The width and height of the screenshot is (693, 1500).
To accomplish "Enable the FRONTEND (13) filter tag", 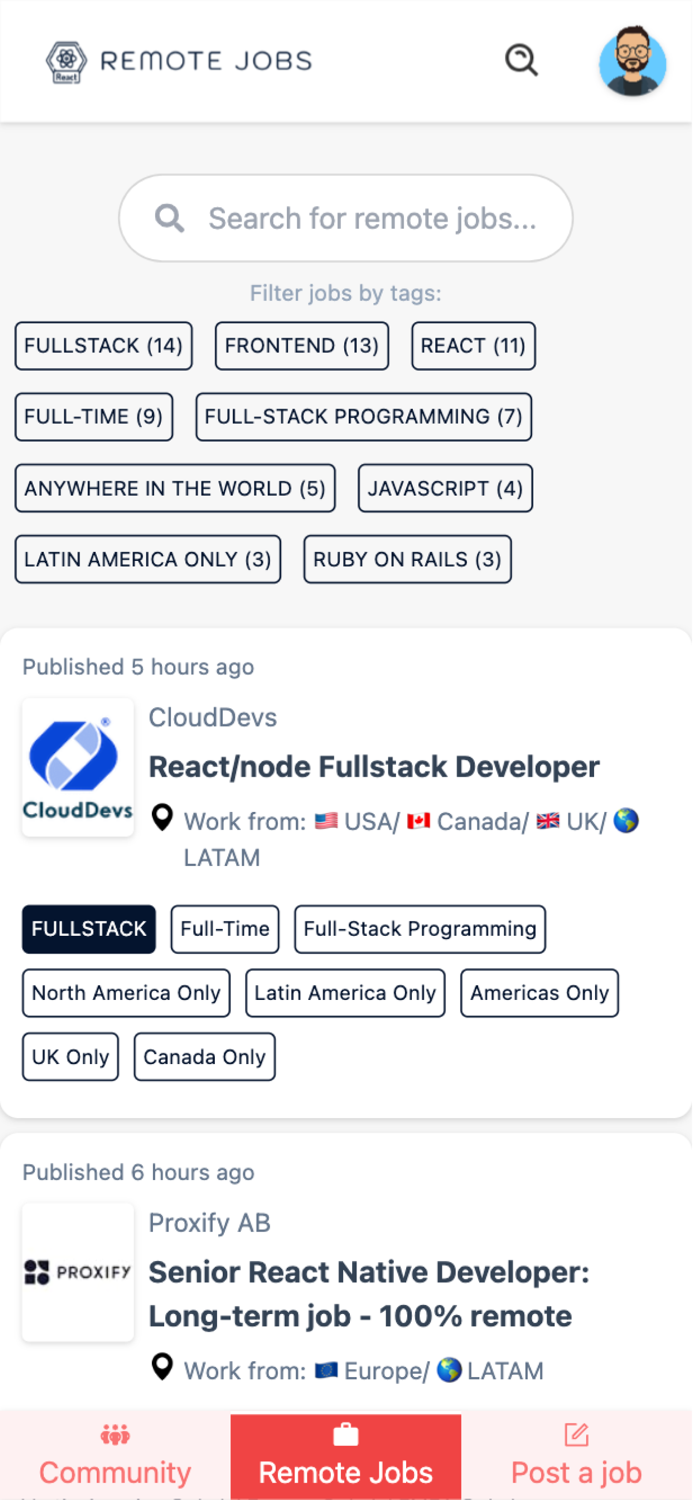I will coord(301,346).
